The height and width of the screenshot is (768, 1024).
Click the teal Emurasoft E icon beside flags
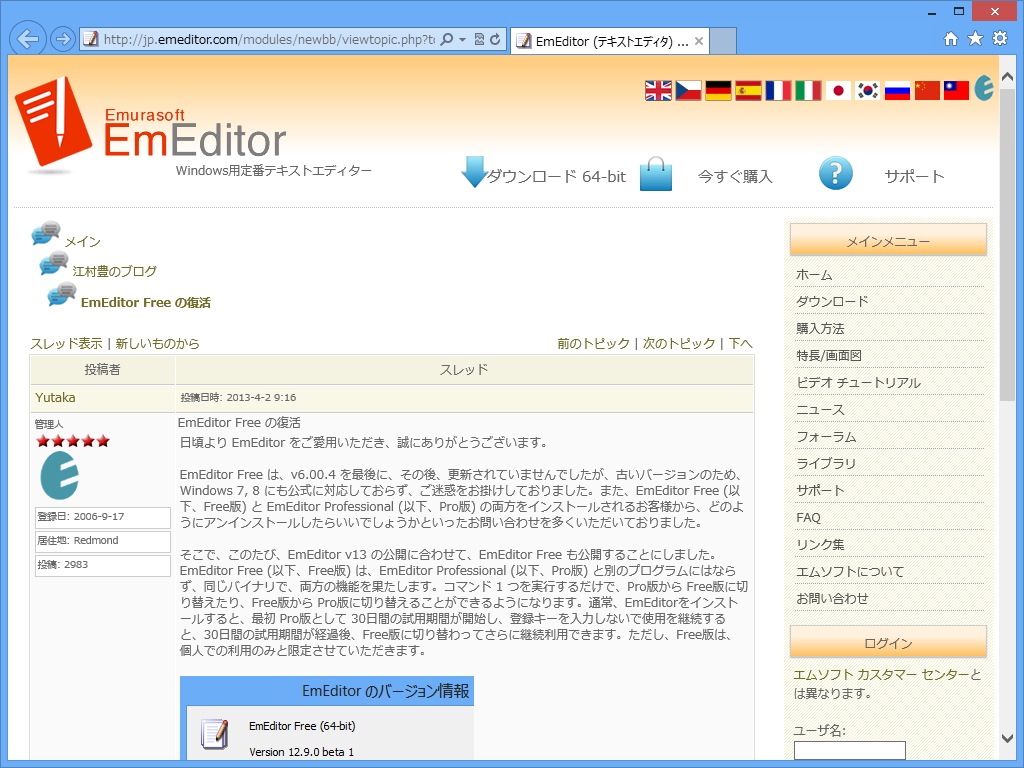click(x=984, y=88)
